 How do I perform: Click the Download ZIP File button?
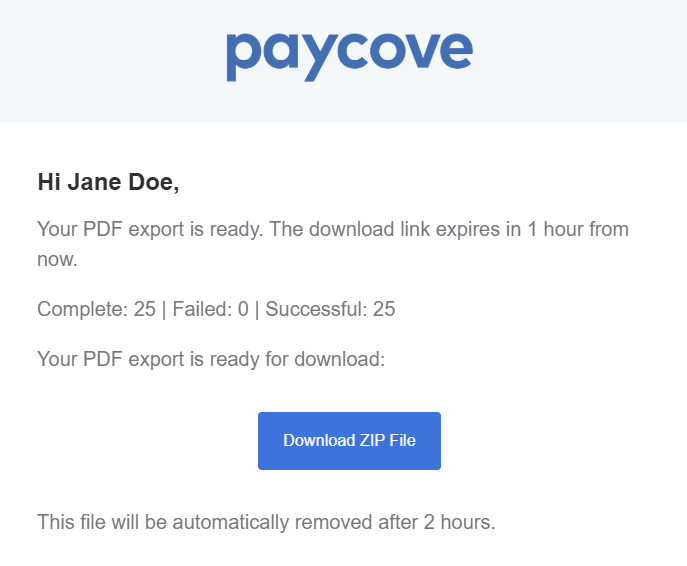tap(349, 441)
